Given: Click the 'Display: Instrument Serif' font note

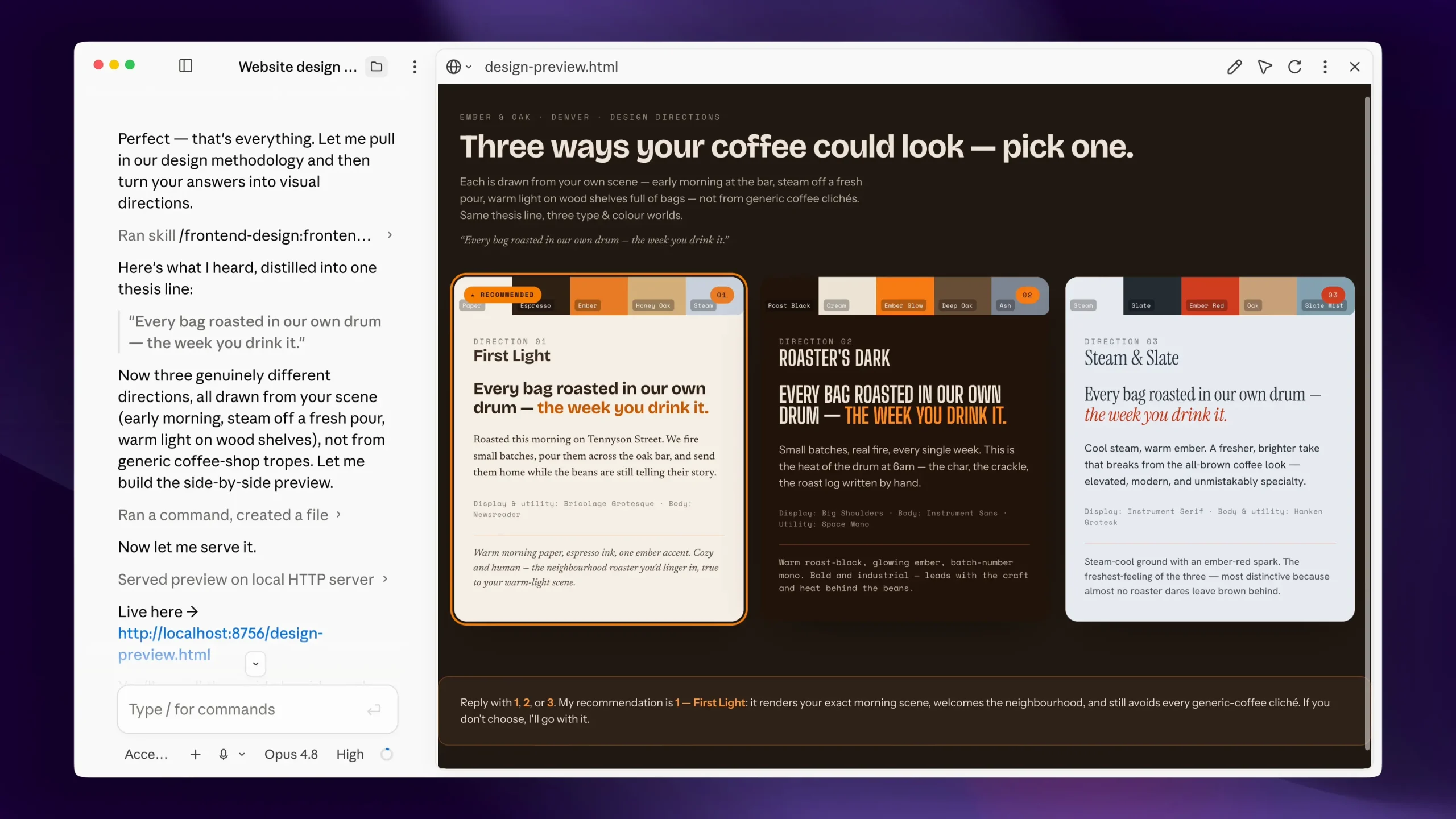Looking at the screenshot, I should tap(1203, 516).
